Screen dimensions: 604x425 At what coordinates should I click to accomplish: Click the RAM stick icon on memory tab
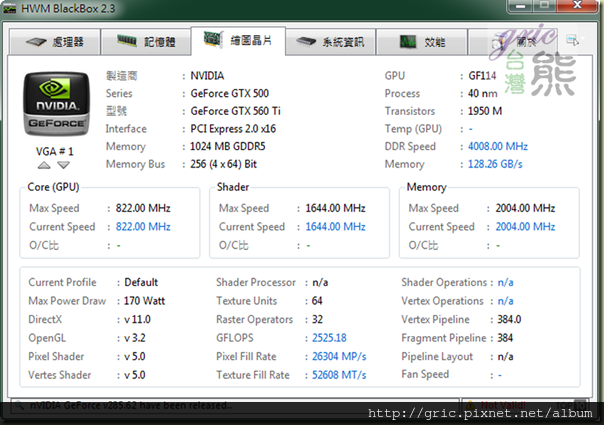[127, 40]
